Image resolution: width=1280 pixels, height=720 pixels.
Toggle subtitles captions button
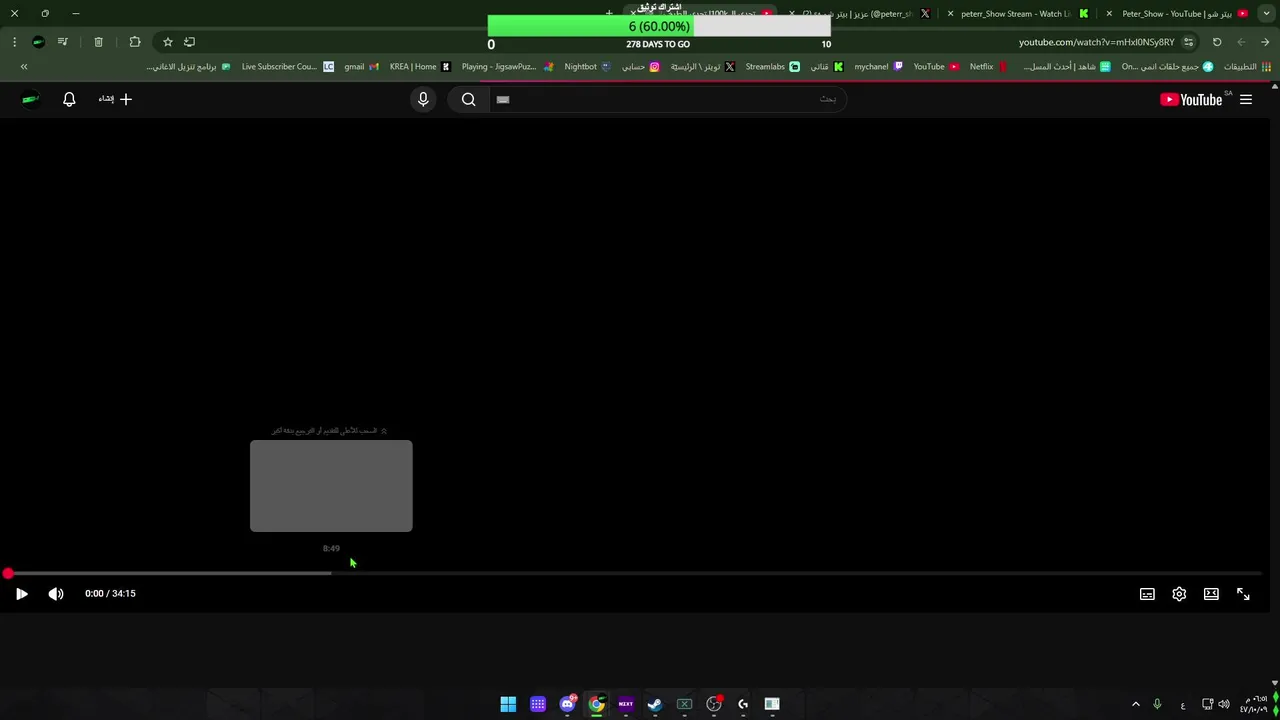1147,594
